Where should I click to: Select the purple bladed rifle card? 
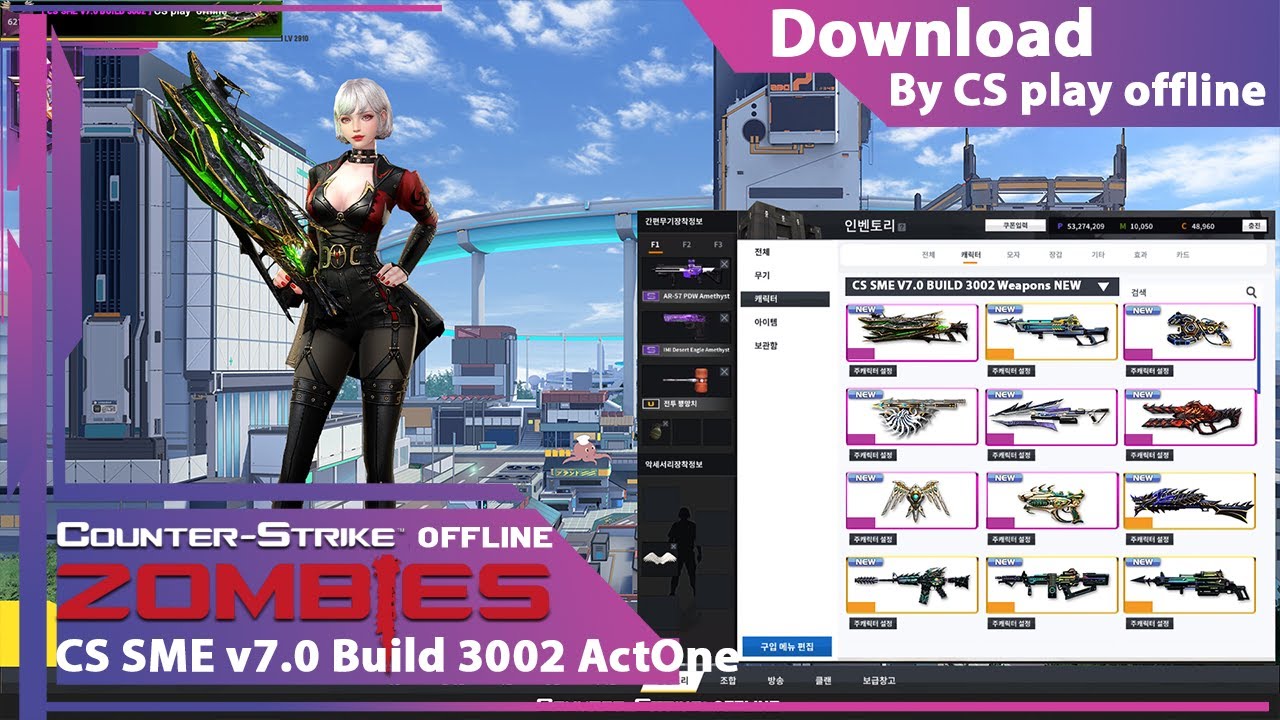(x=1051, y=417)
